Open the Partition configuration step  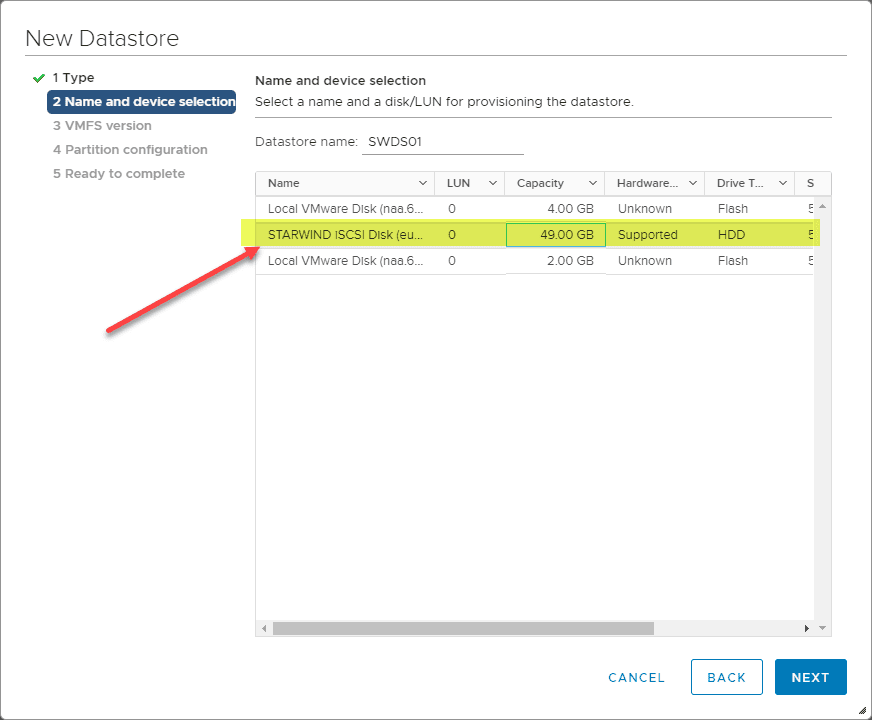[130, 150]
